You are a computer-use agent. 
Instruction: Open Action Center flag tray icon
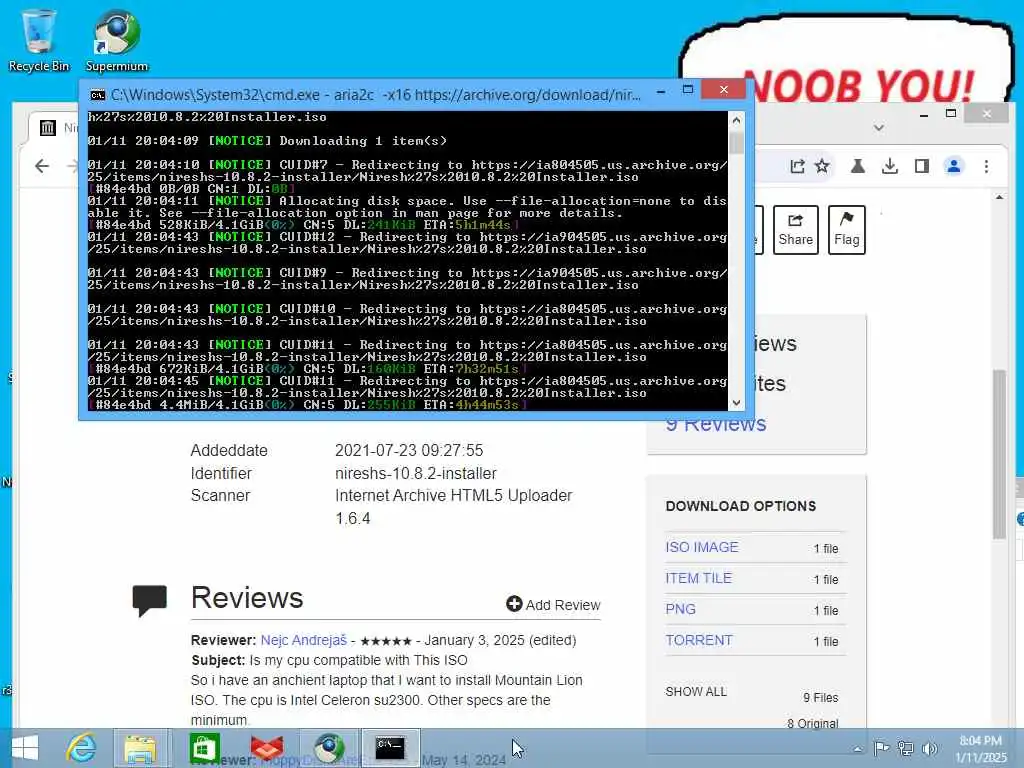tap(881, 748)
